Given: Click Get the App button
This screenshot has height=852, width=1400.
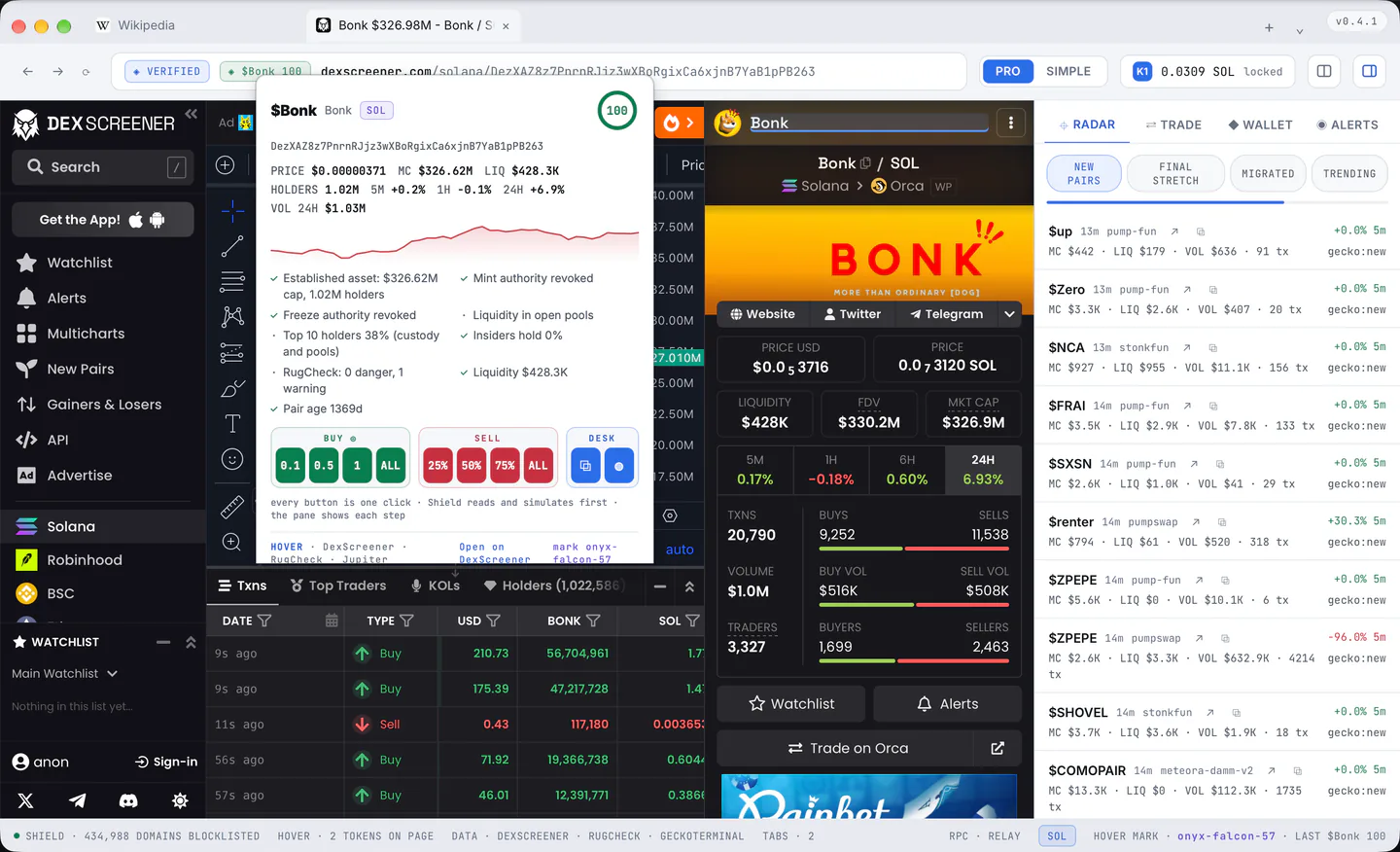Looking at the screenshot, I should pos(102,220).
